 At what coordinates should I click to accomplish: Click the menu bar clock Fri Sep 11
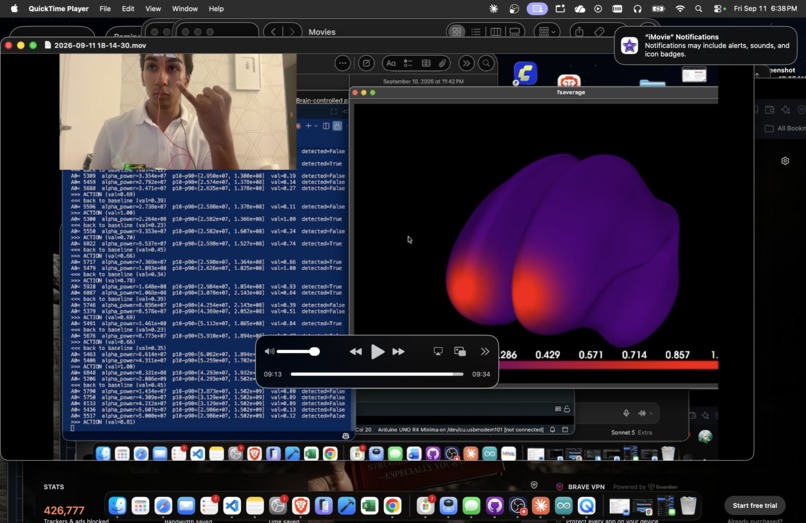click(x=765, y=9)
